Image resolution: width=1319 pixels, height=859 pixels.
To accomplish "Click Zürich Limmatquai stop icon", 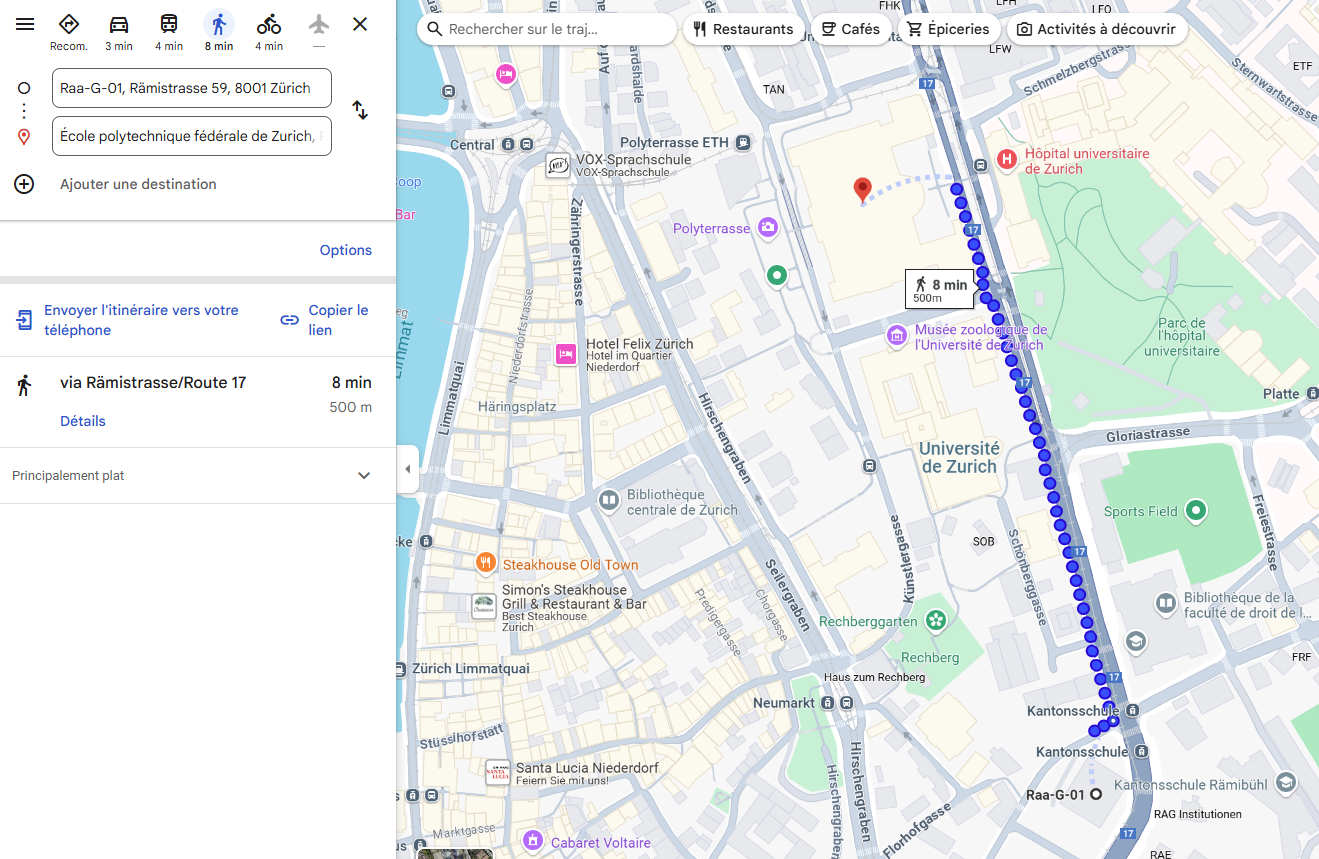I will (x=401, y=668).
